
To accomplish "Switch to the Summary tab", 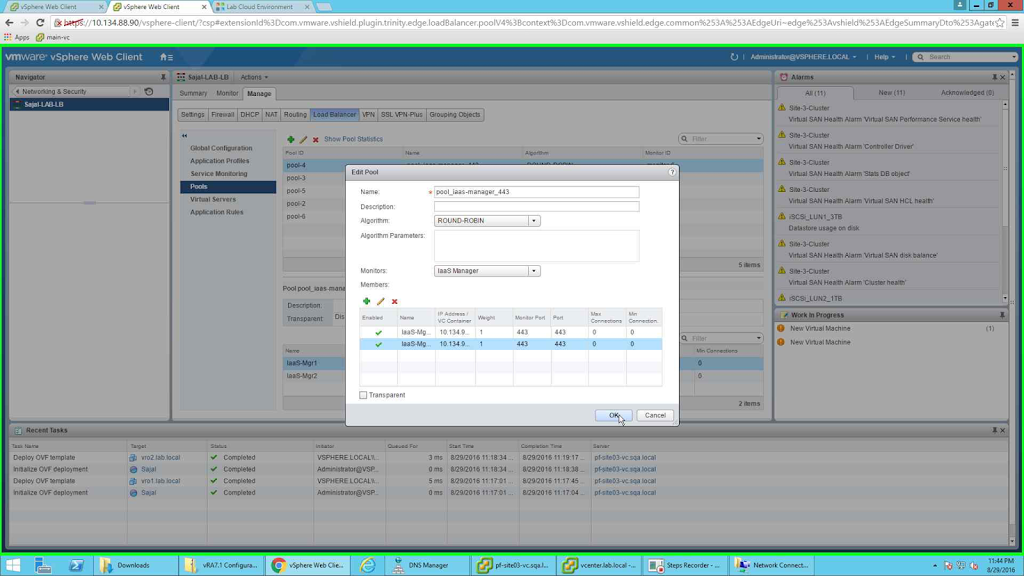I will tap(193, 93).
